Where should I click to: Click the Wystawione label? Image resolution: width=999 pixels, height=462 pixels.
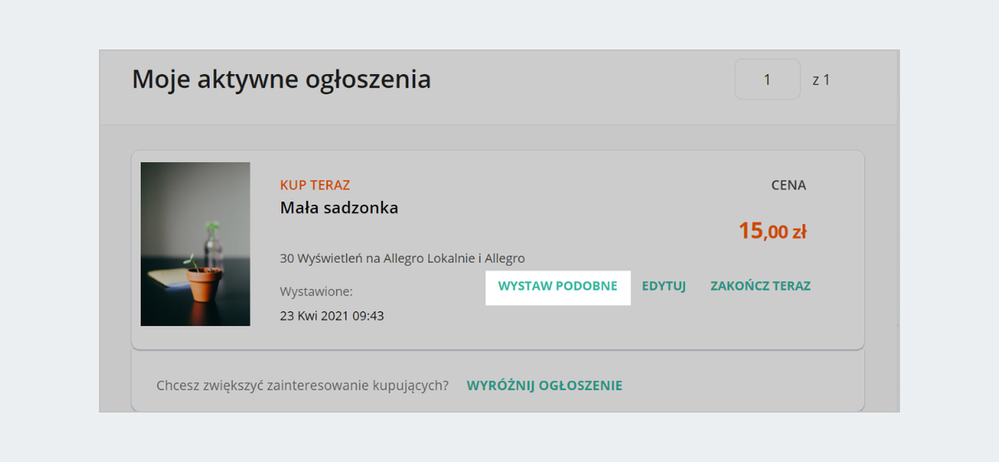tap(316, 292)
